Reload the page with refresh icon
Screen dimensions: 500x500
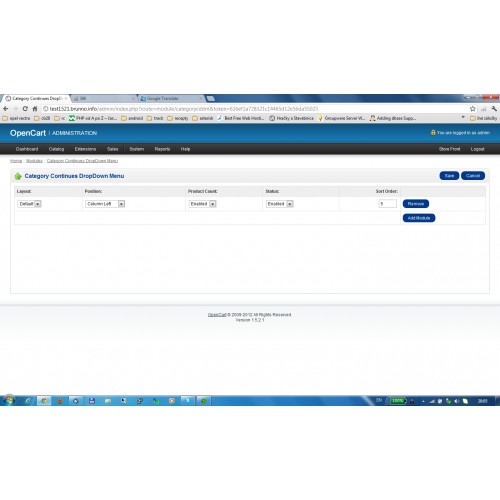[x=25, y=109]
